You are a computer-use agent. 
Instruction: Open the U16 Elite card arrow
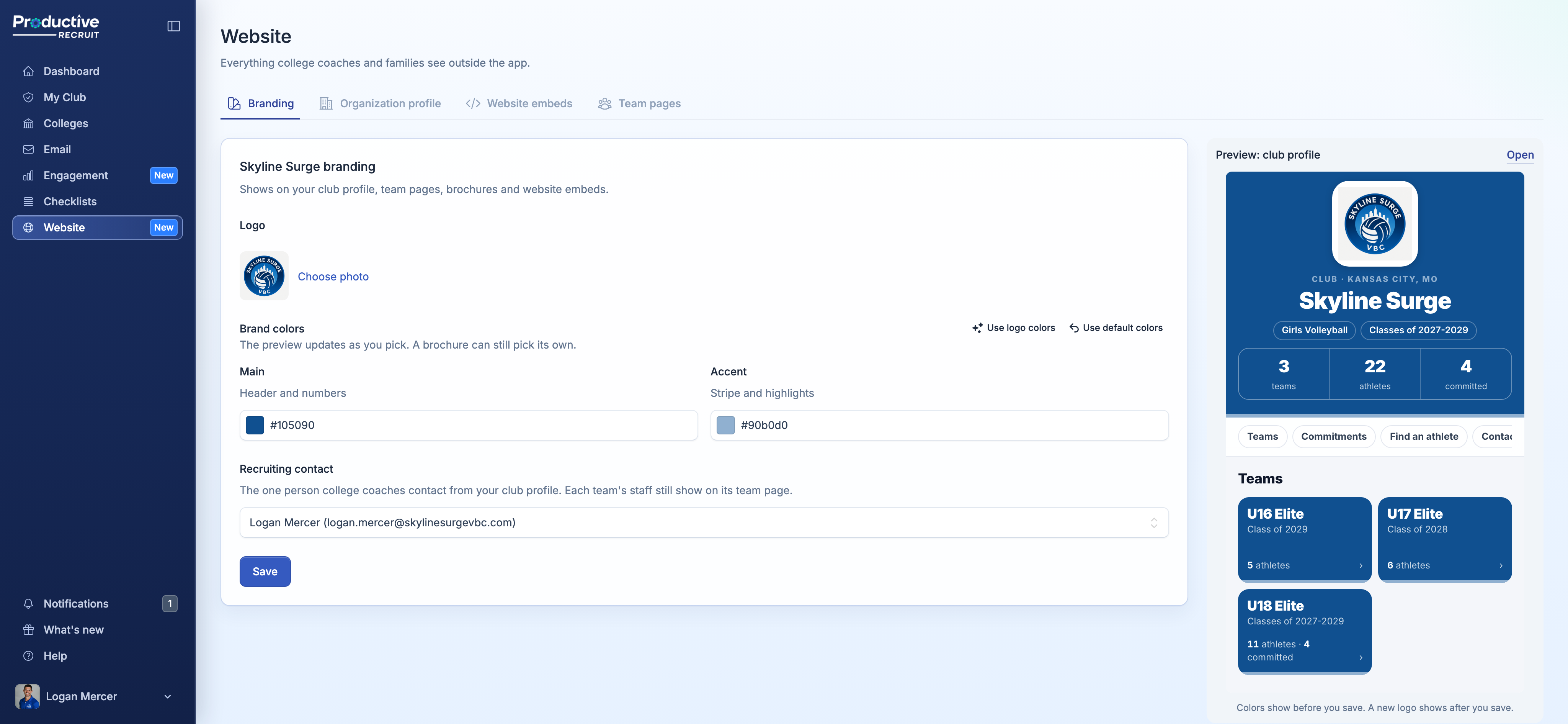tap(1361, 566)
